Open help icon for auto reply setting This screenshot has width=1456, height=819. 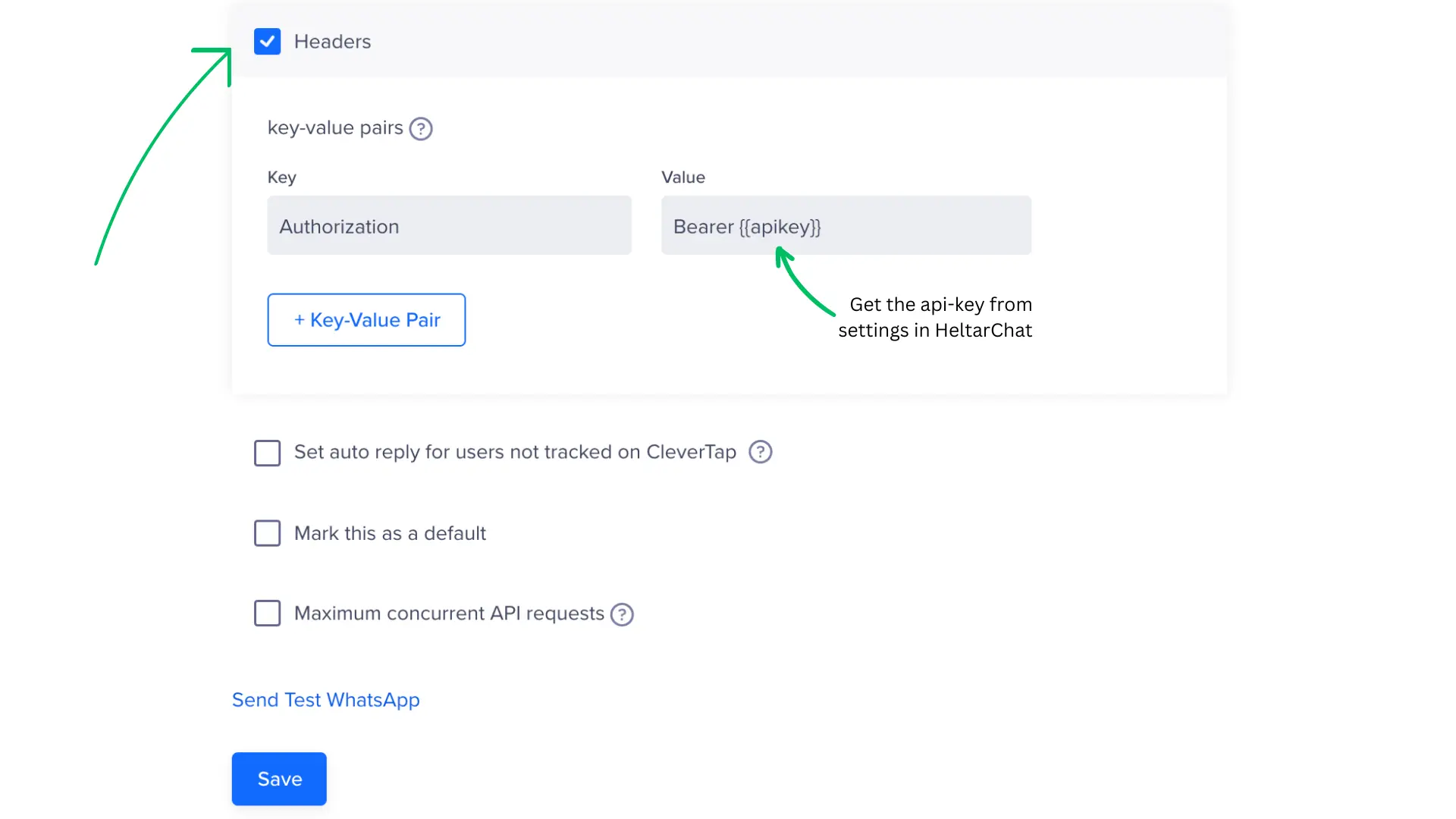coord(760,452)
